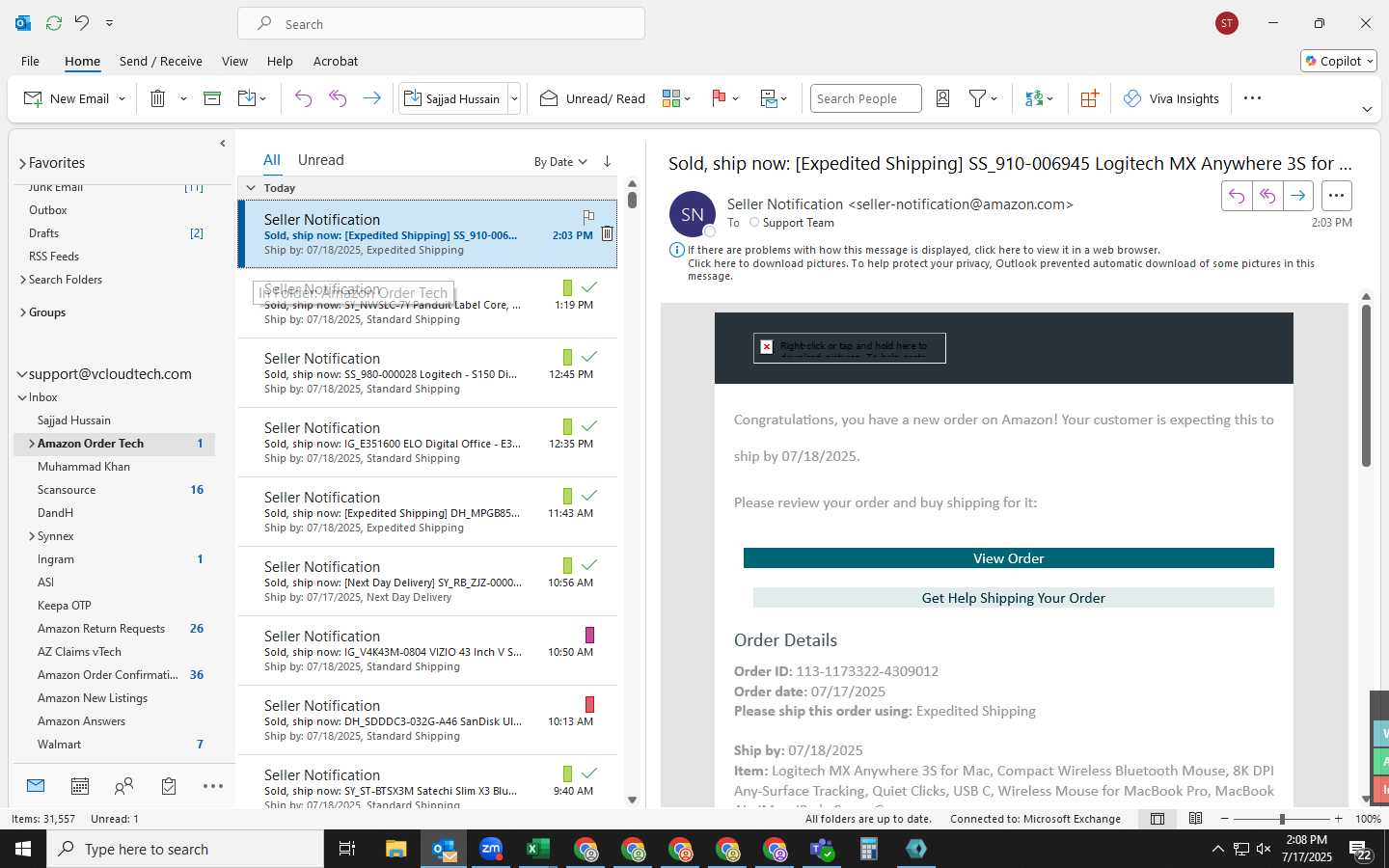Image resolution: width=1389 pixels, height=868 pixels.
Task: Click the All Apps orange grid icon
Action: 1089,98
